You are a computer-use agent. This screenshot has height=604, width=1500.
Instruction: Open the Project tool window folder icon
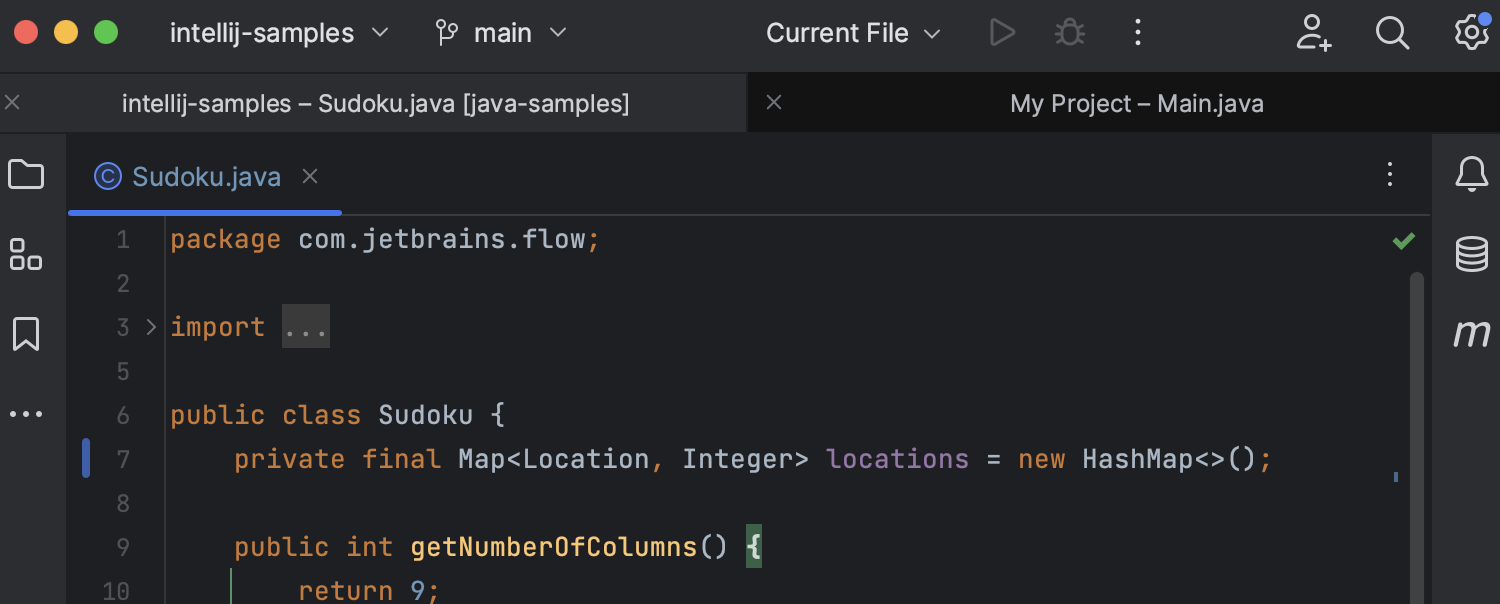[26, 175]
